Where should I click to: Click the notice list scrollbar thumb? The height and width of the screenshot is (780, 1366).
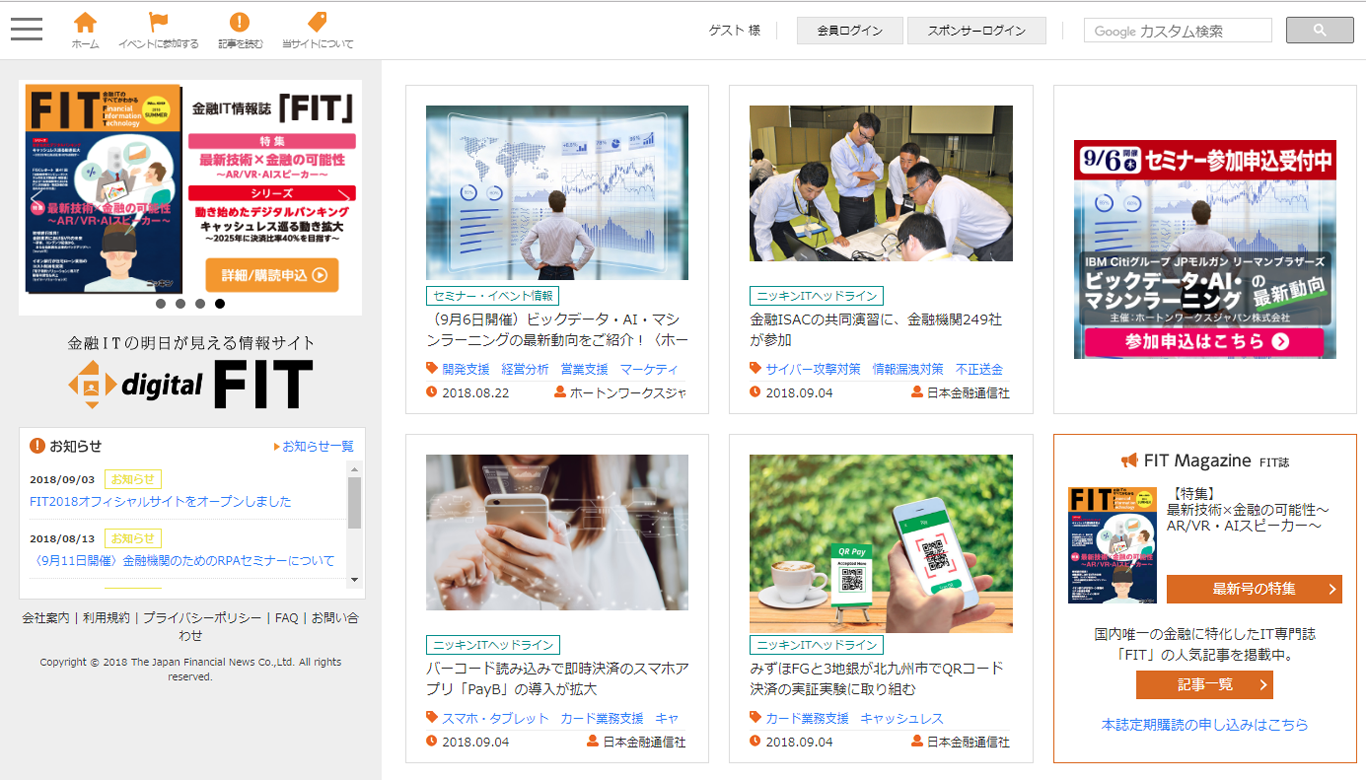(354, 502)
